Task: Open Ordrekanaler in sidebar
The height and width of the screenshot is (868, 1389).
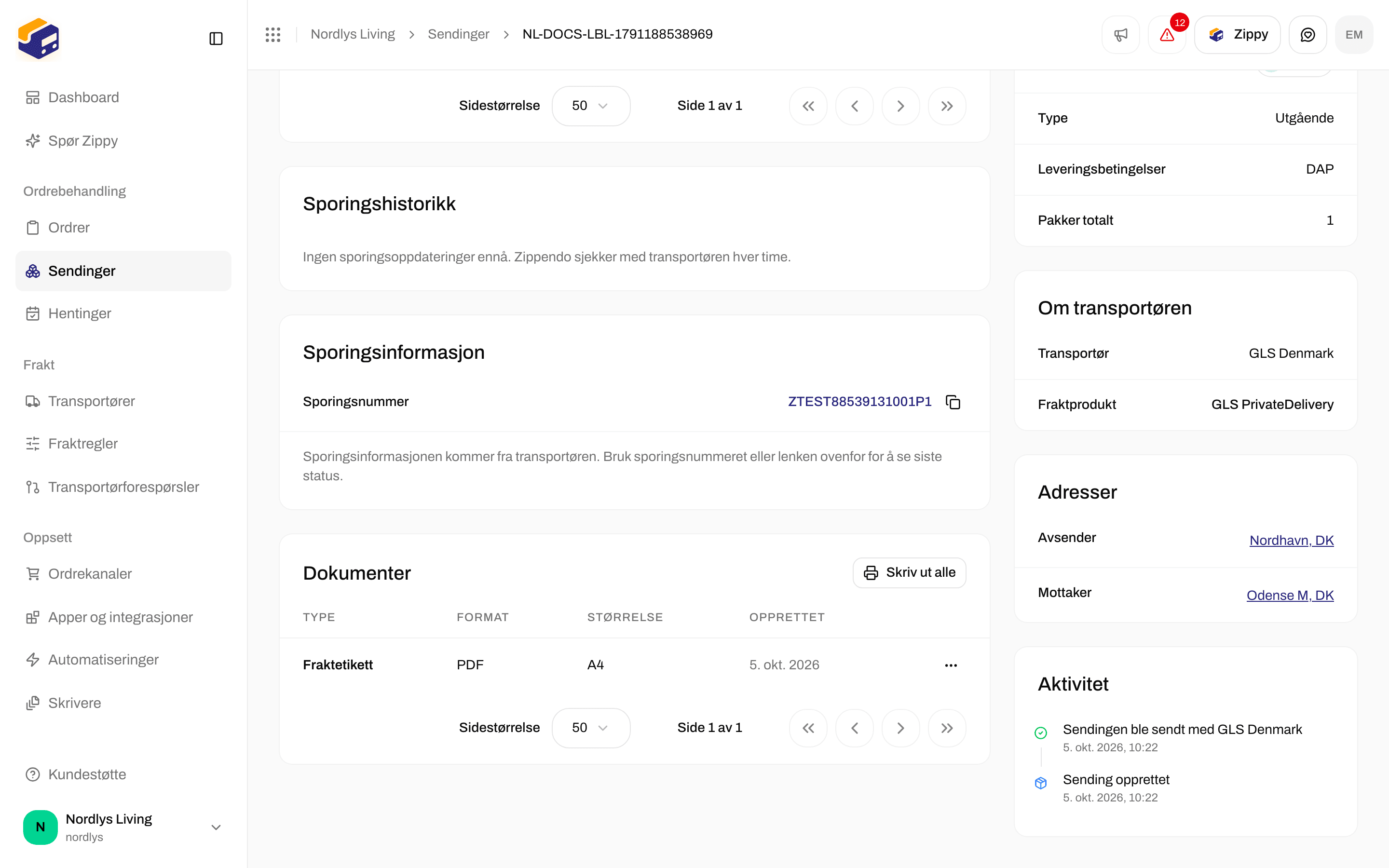Action: (x=123, y=573)
